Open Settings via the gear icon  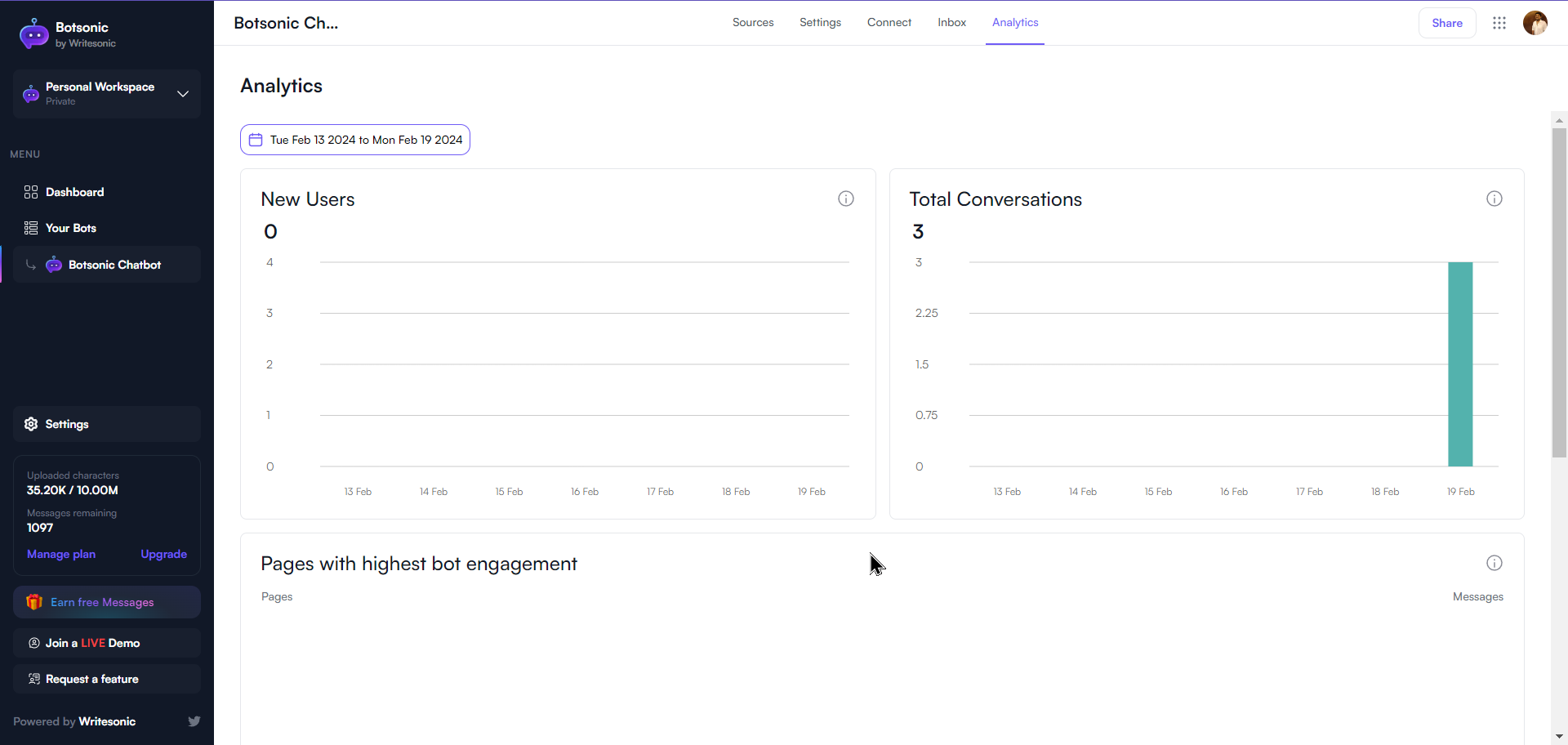30,424
